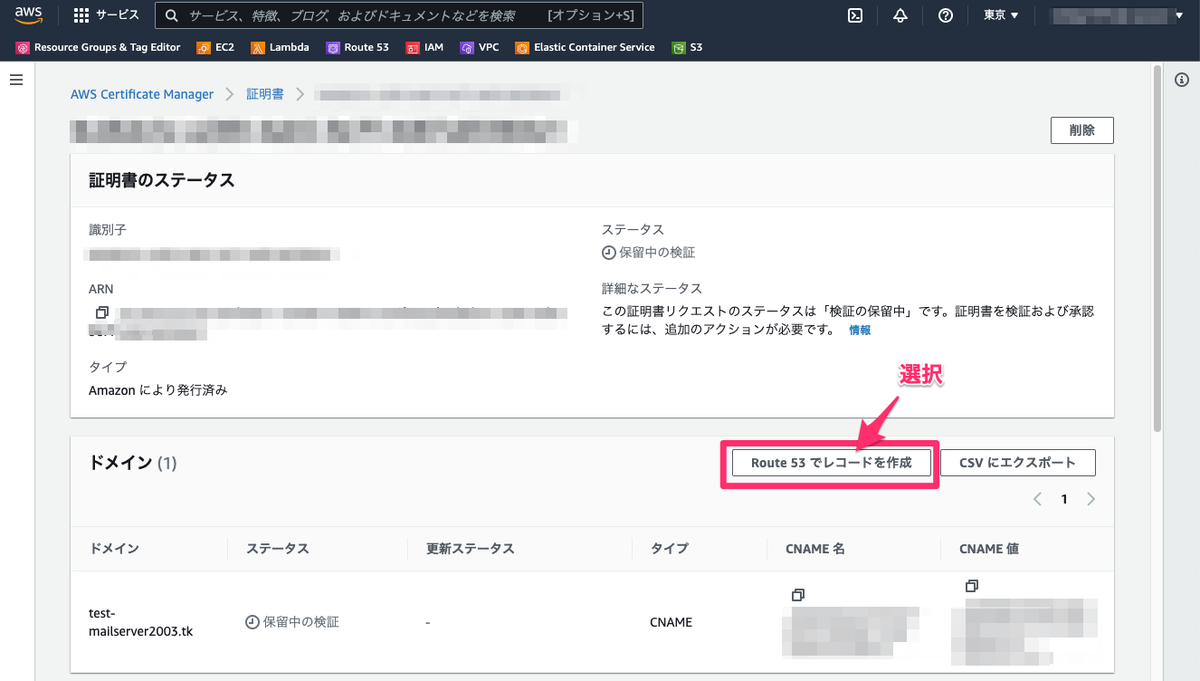Select page 1 in pagination
1200x681 pixels.
pyautogui.click(x=1065, y=499)
